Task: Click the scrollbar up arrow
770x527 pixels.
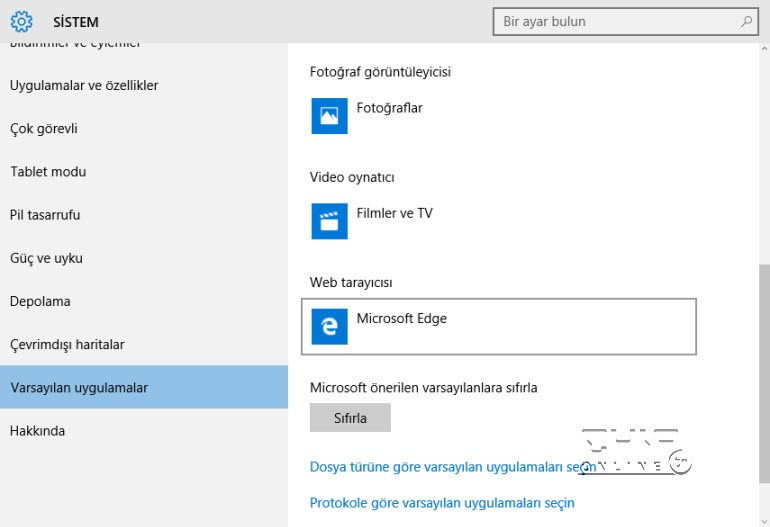Action: pyautogui.click(x=764, y=49)
